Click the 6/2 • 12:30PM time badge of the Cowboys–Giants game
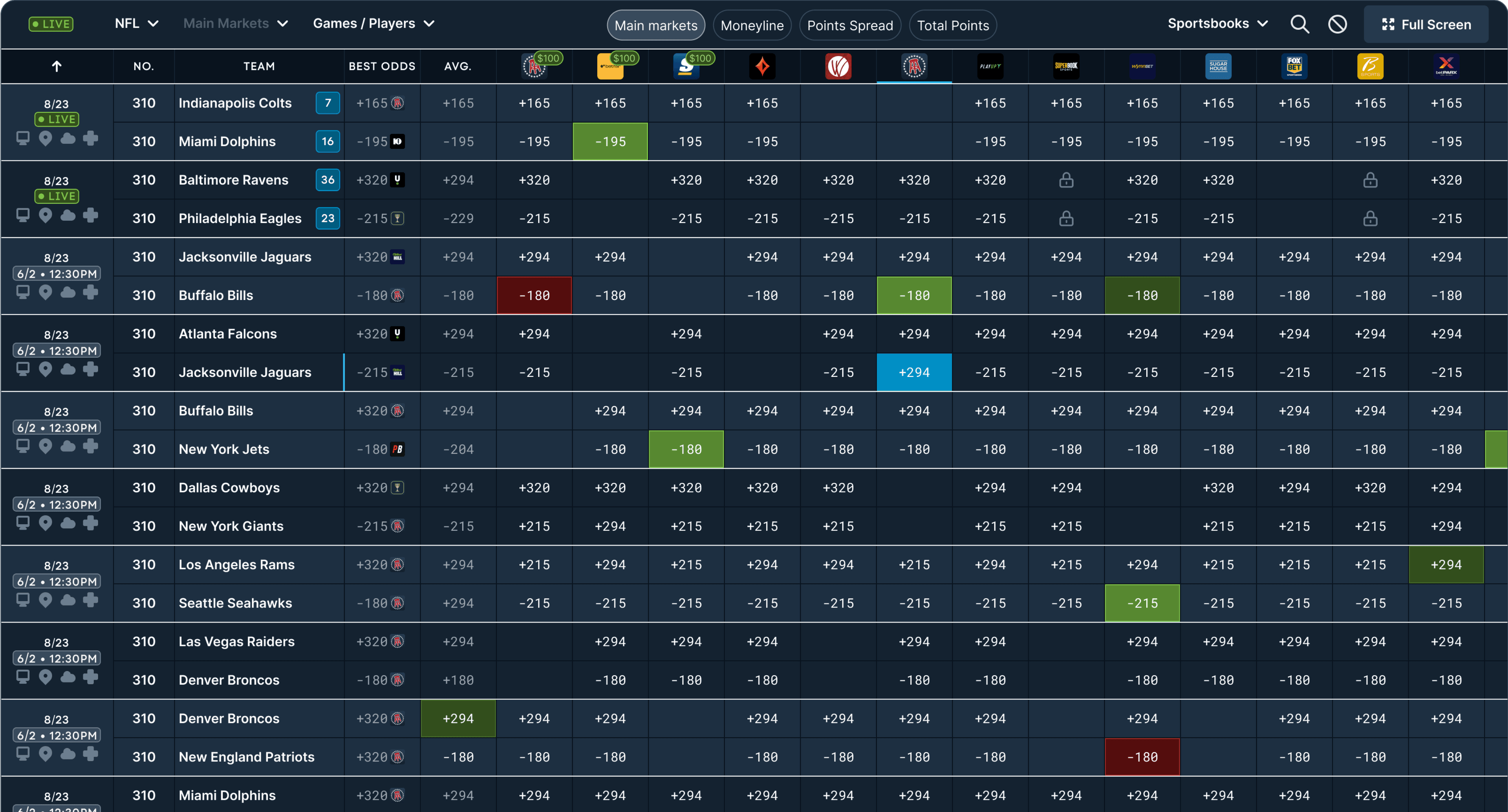The image size is (1508, 812). pos(57,504)
